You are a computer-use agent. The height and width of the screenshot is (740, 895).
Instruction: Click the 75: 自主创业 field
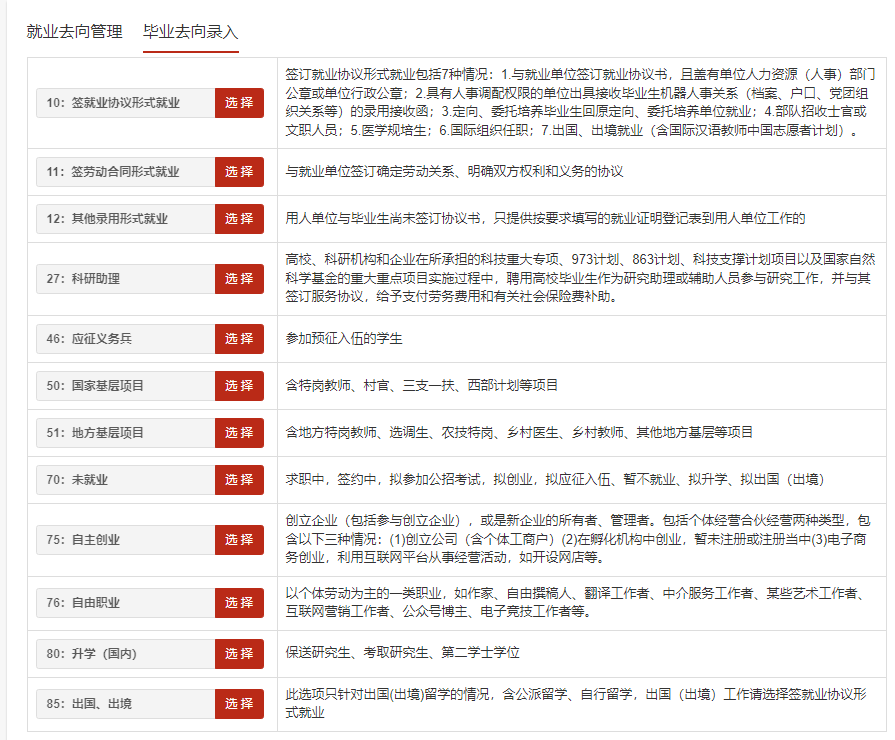[126, 540]
